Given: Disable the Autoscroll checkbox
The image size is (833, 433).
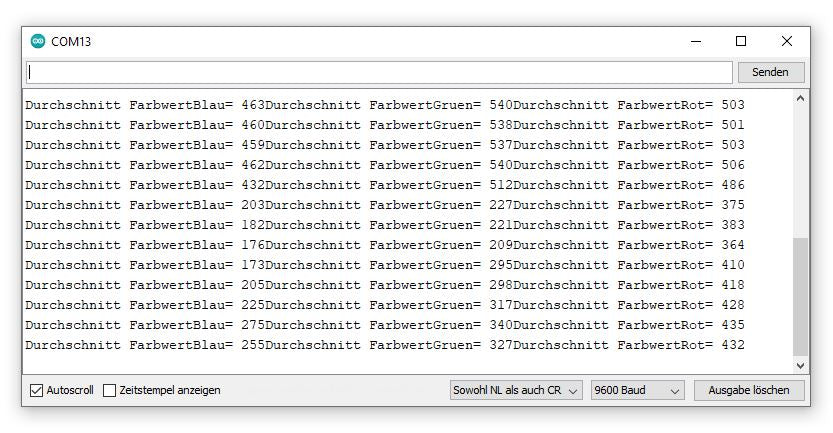Looking at the screenshot, I should tap(36, 390).
